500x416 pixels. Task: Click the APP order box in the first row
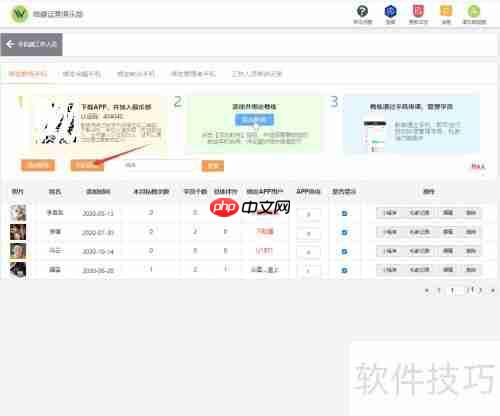[x=308, y=214]
